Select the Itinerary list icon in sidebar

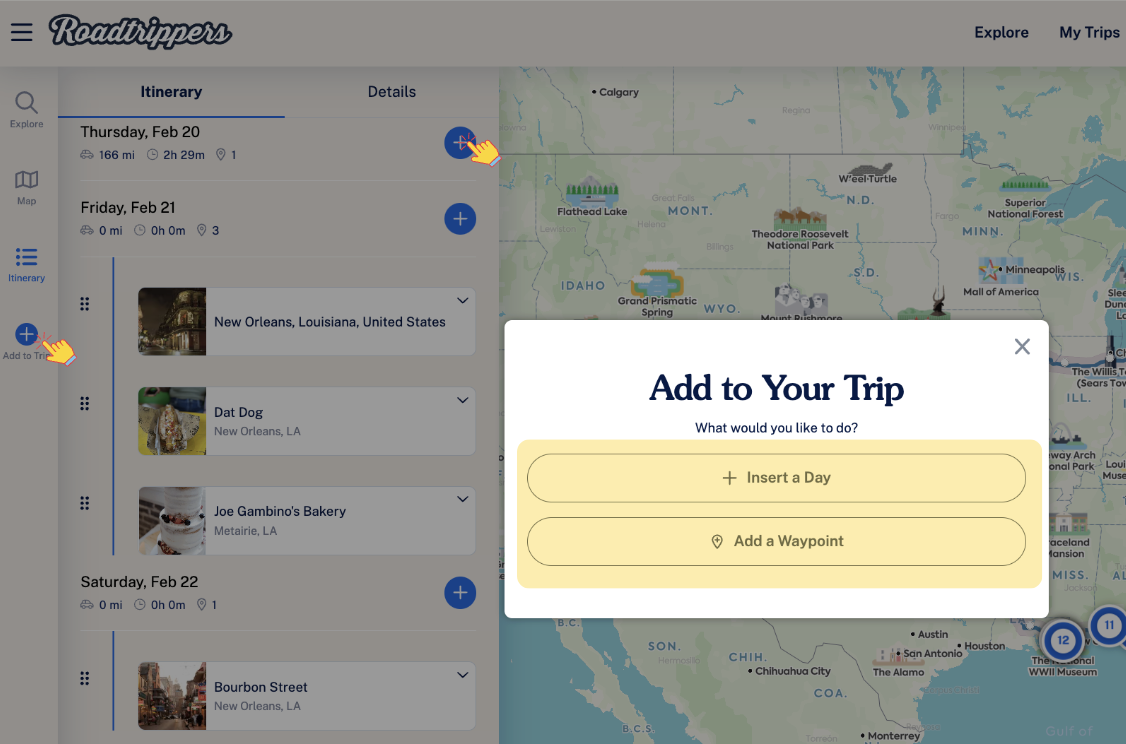tap(27, 258)
